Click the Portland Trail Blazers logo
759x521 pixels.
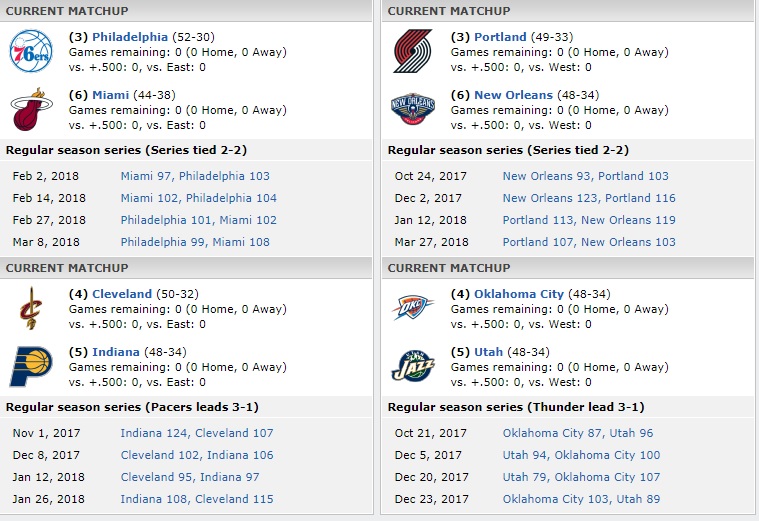click(x=412, y=51)
